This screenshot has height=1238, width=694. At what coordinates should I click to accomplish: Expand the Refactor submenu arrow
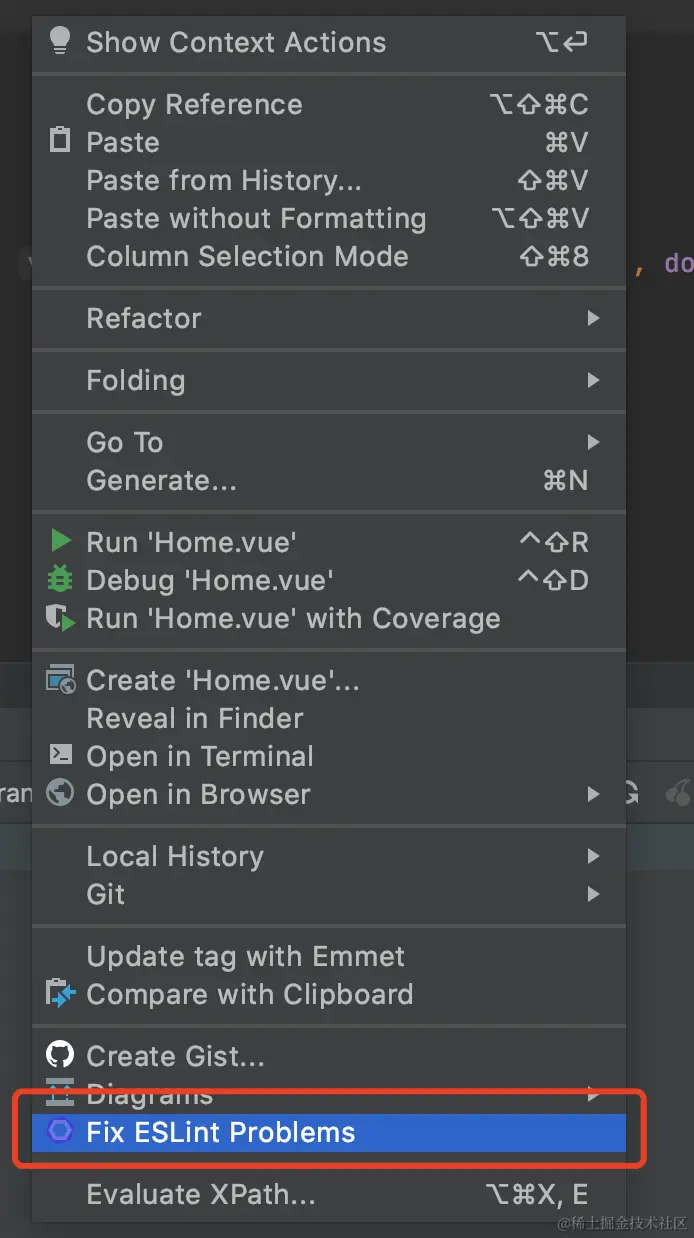593,318
